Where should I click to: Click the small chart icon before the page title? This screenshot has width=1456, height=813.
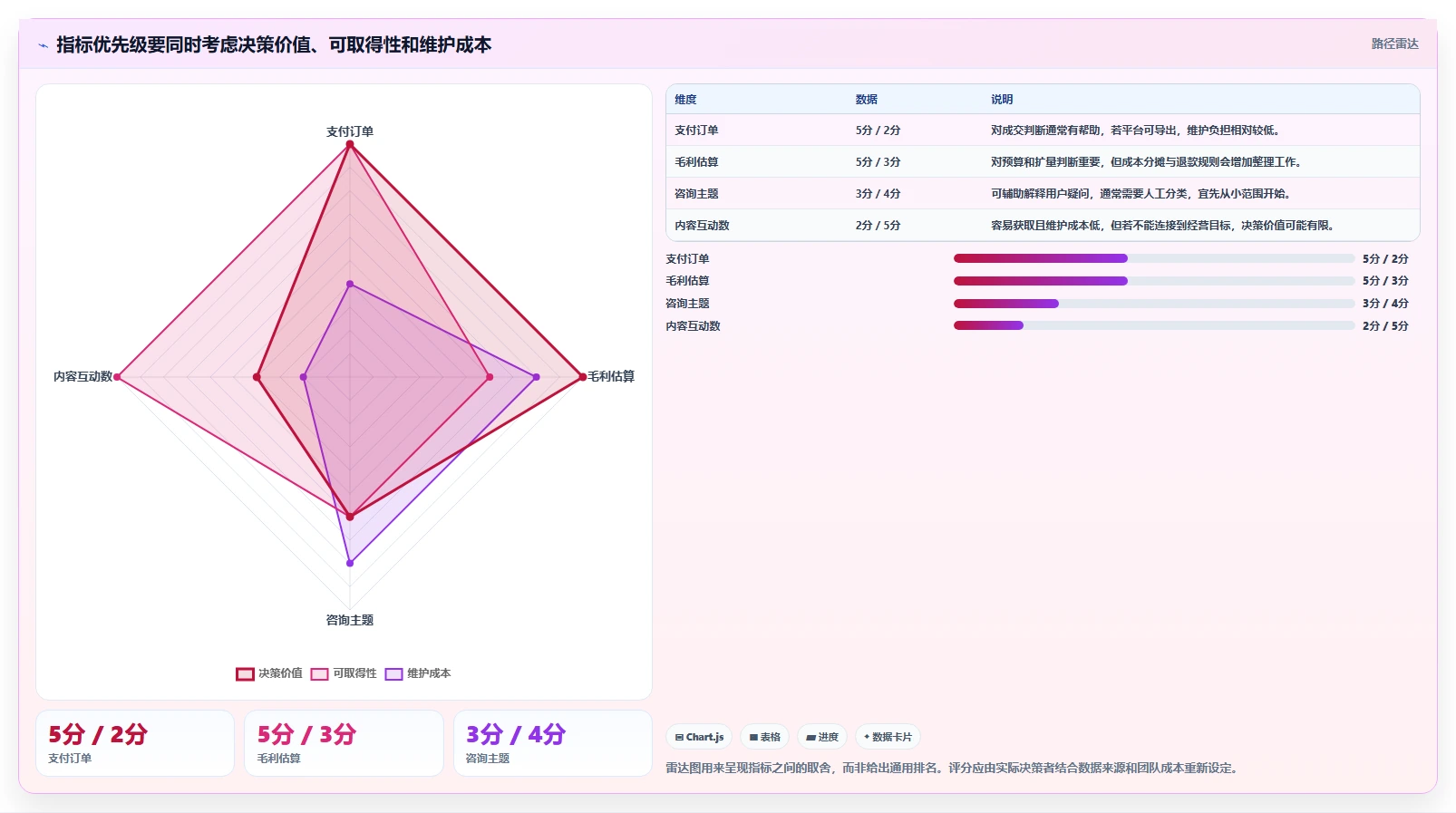[x=43, y=45]
